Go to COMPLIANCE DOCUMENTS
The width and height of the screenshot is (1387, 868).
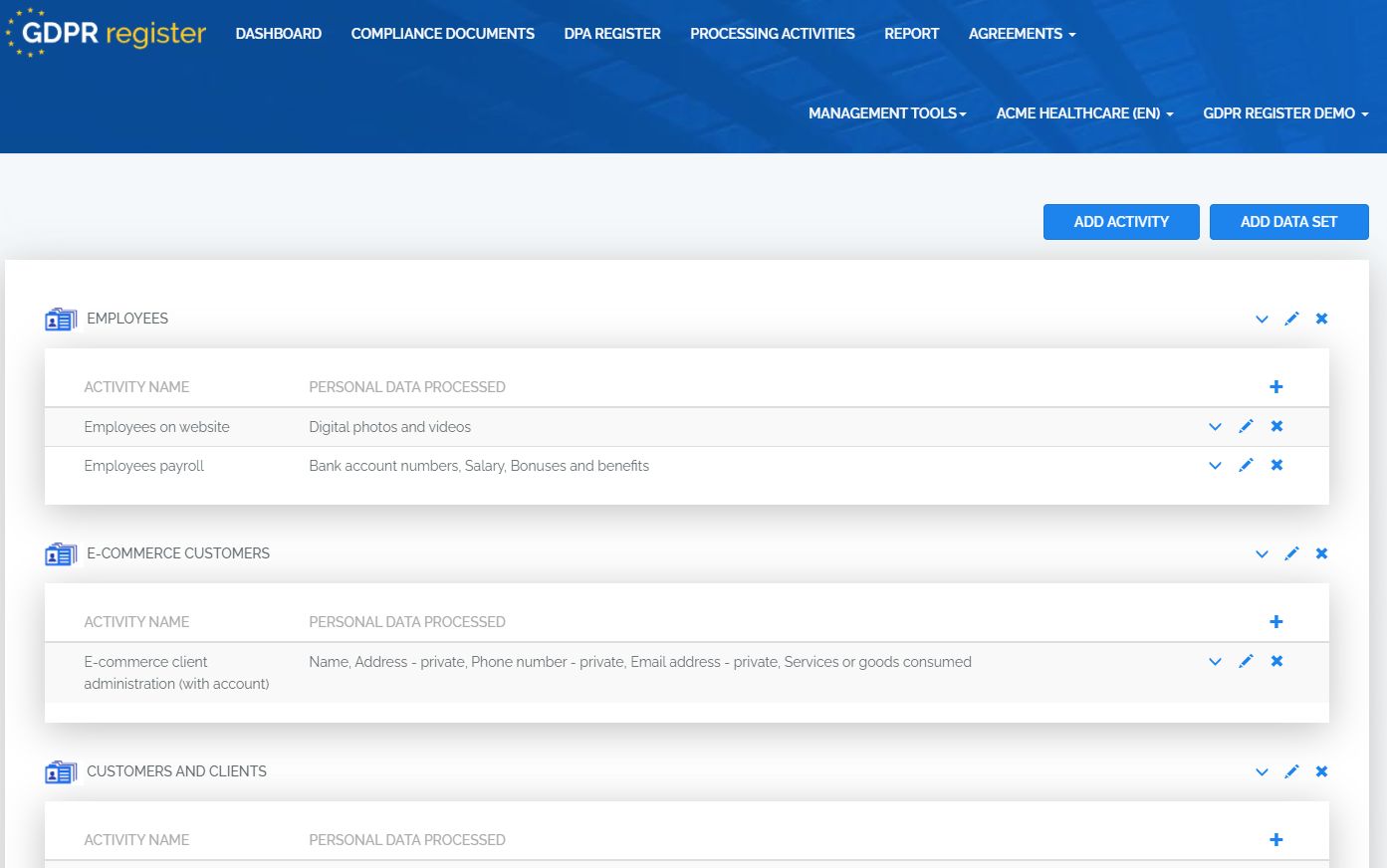click(442, 33)
